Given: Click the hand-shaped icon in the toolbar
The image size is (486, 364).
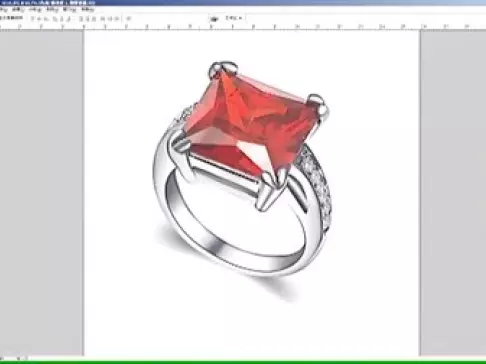Looking at the screenshot, I should [x=214, y=19].
